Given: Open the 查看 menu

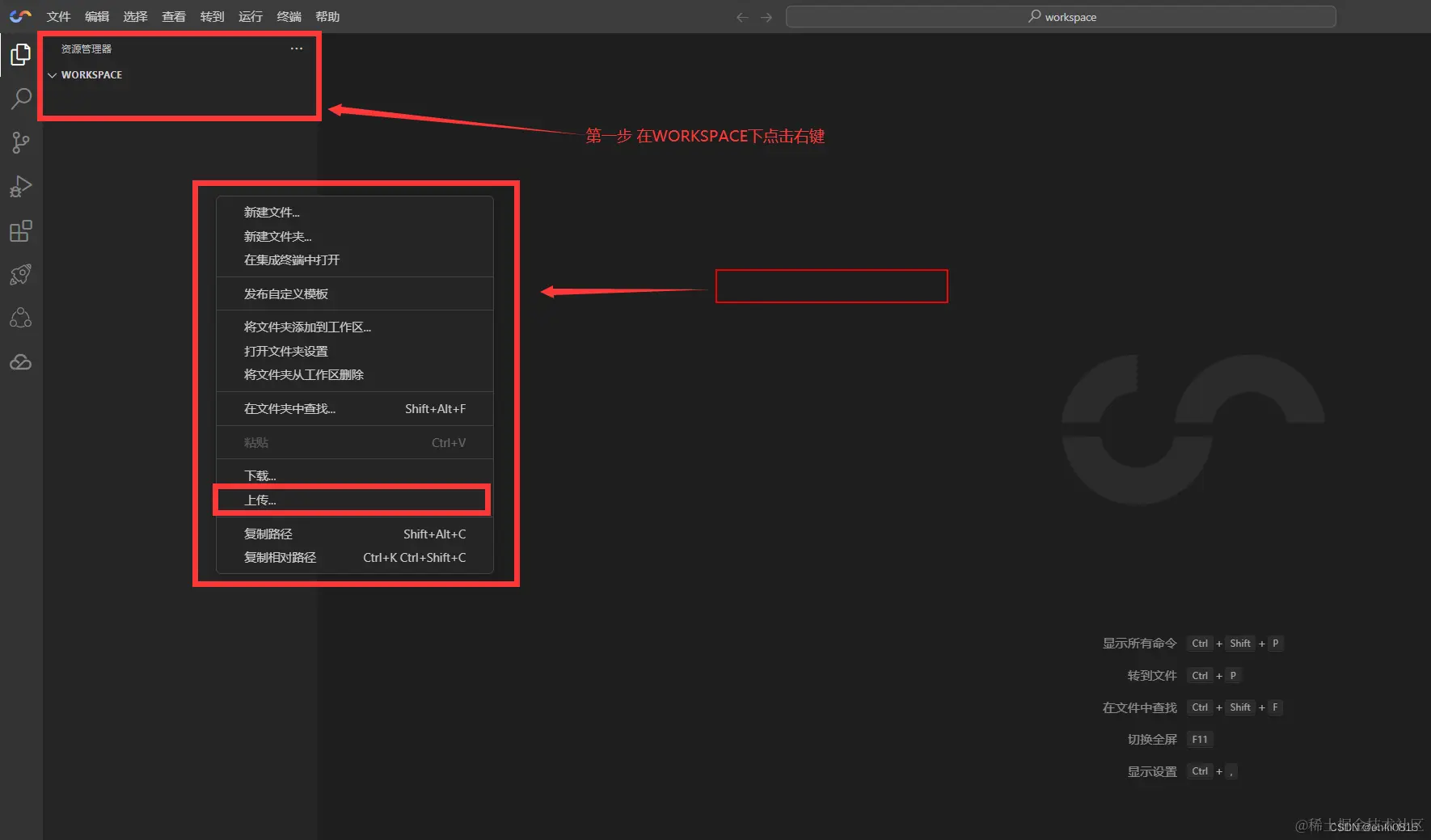Looking at the screenshot, I should pos(174,17).
